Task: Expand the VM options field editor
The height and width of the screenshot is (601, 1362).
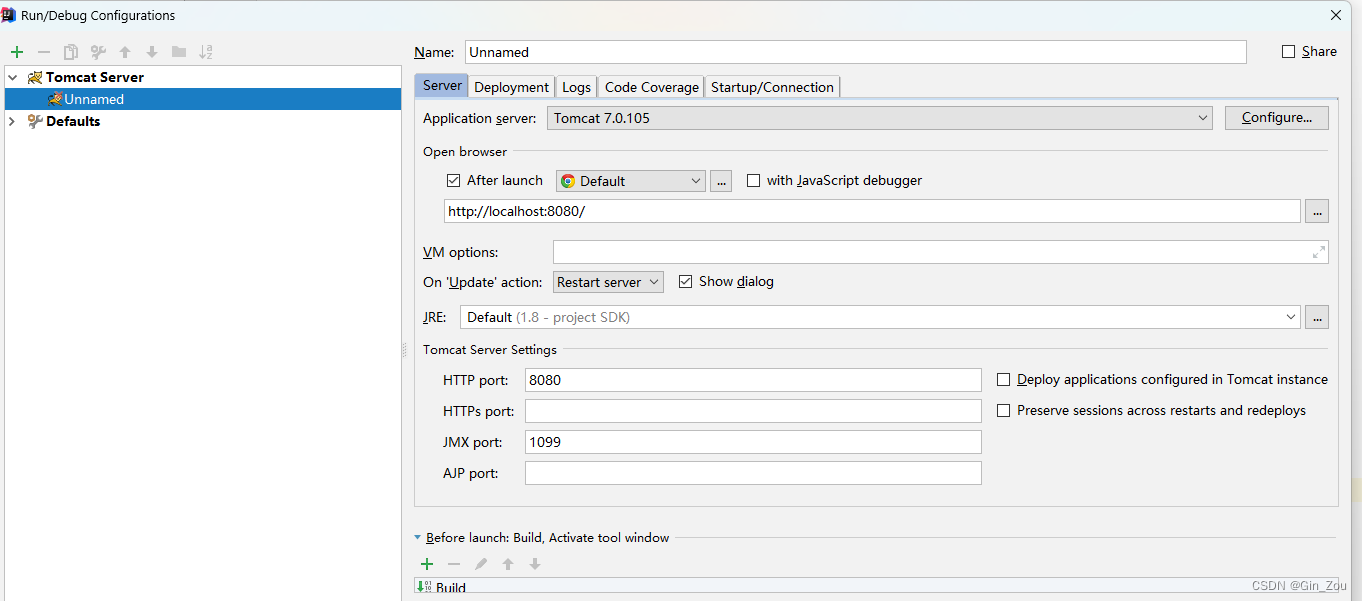Action: pos(1319,252)
